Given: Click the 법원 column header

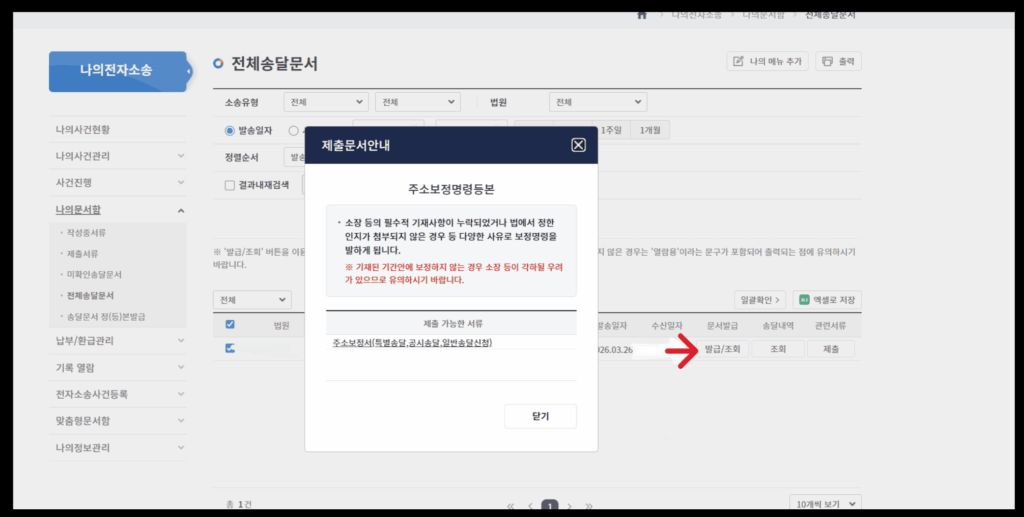Looking at the screenshot, I should 281,325.
